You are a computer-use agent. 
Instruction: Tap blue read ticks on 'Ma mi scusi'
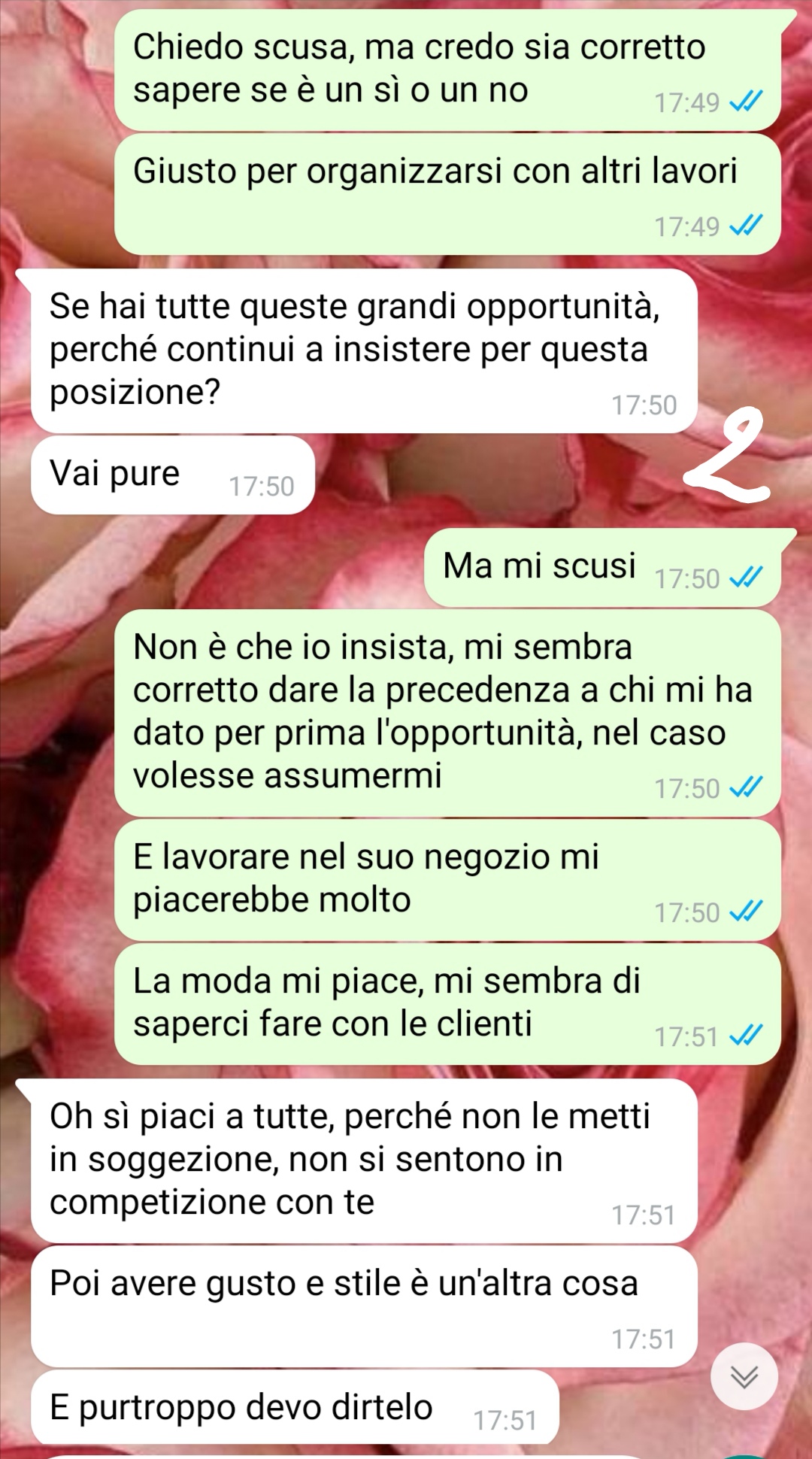747,578
